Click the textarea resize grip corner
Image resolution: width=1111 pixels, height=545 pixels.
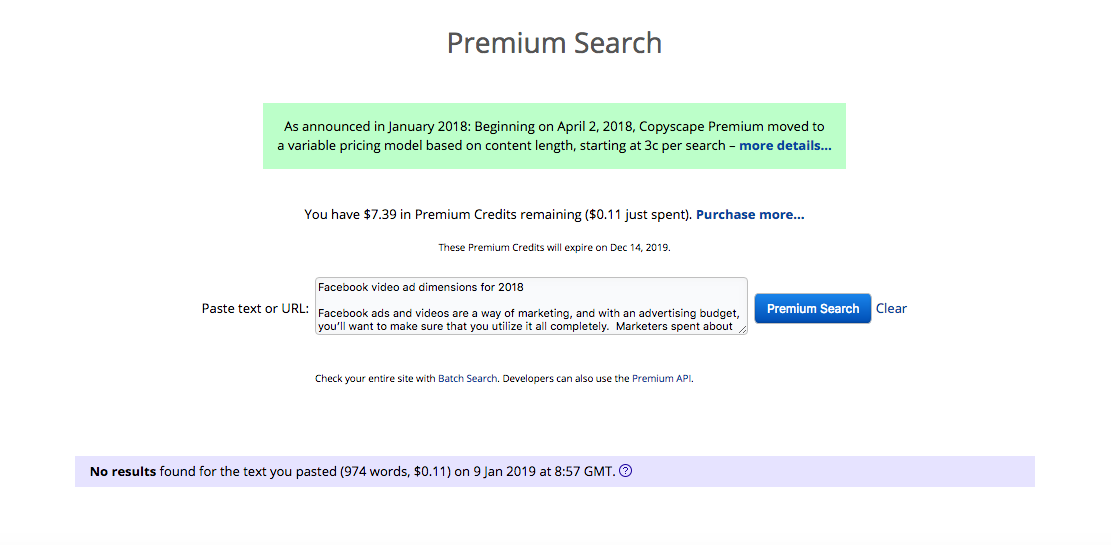coord(743,330)
